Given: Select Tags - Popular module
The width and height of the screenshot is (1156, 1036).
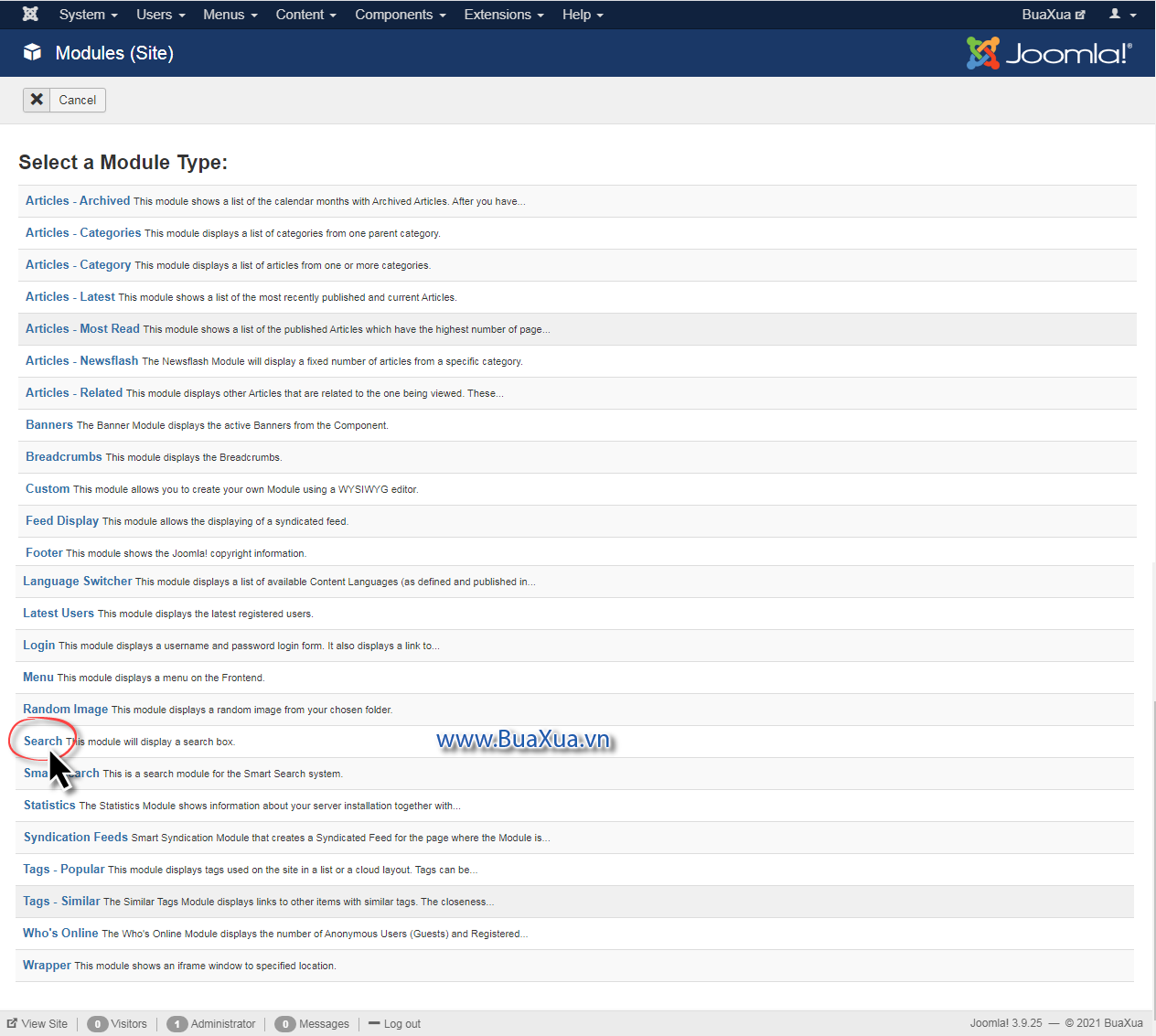Looking at the screenshot, I should 64,869.
